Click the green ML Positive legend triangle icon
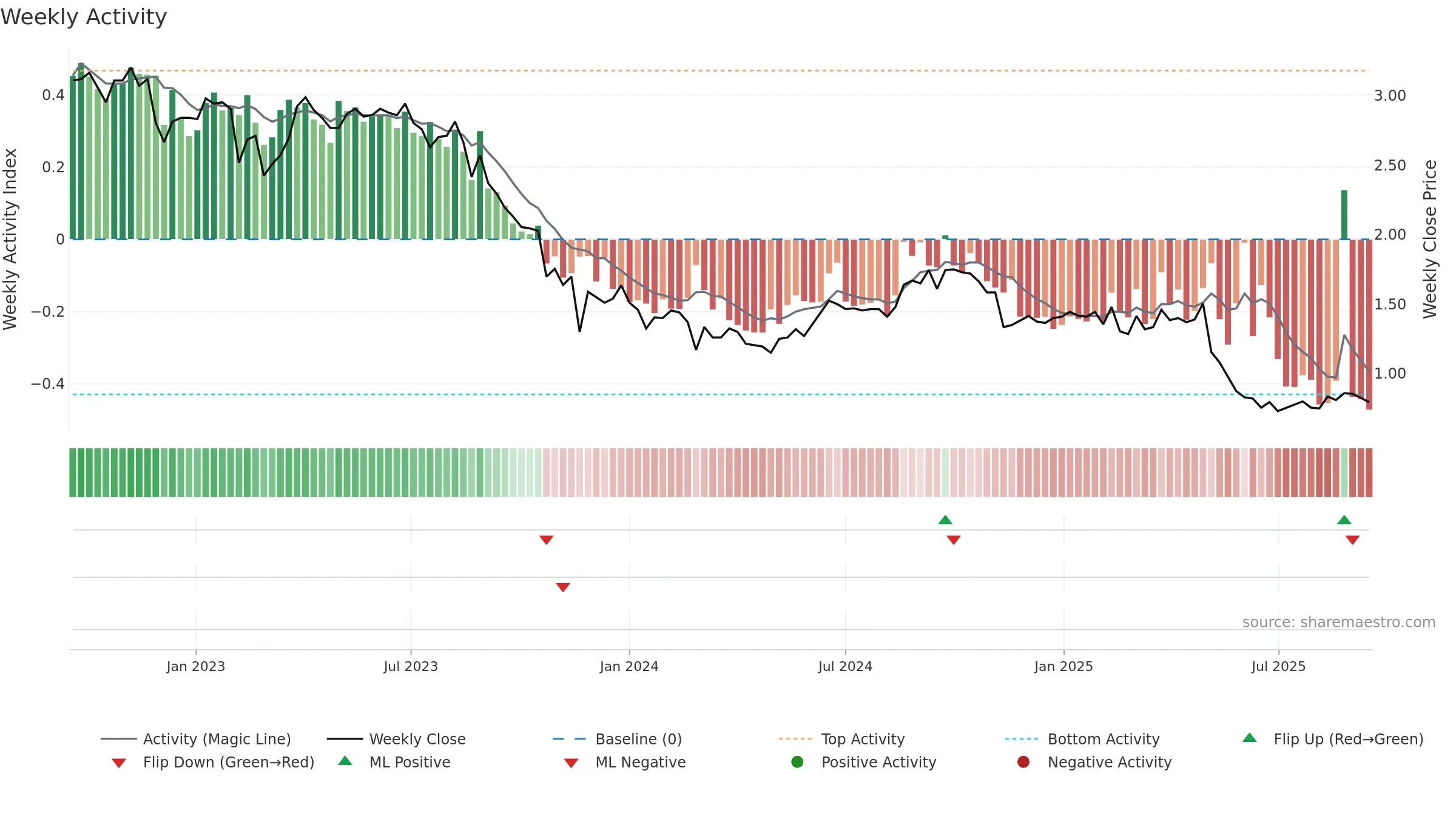 click(x=345, y=761)
